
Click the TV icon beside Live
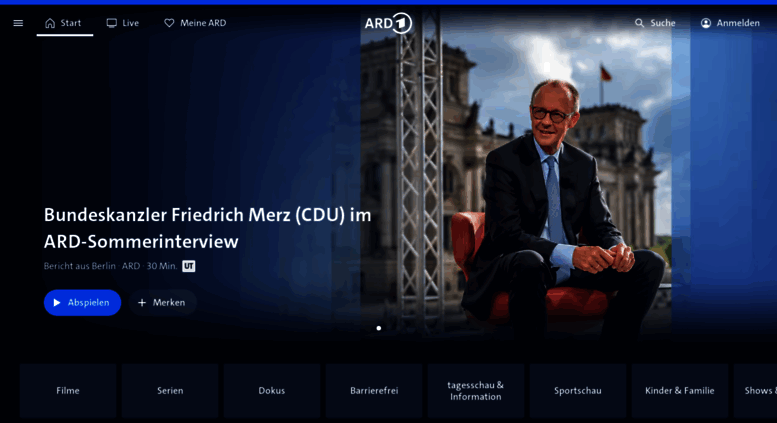[x=111, y=23]
